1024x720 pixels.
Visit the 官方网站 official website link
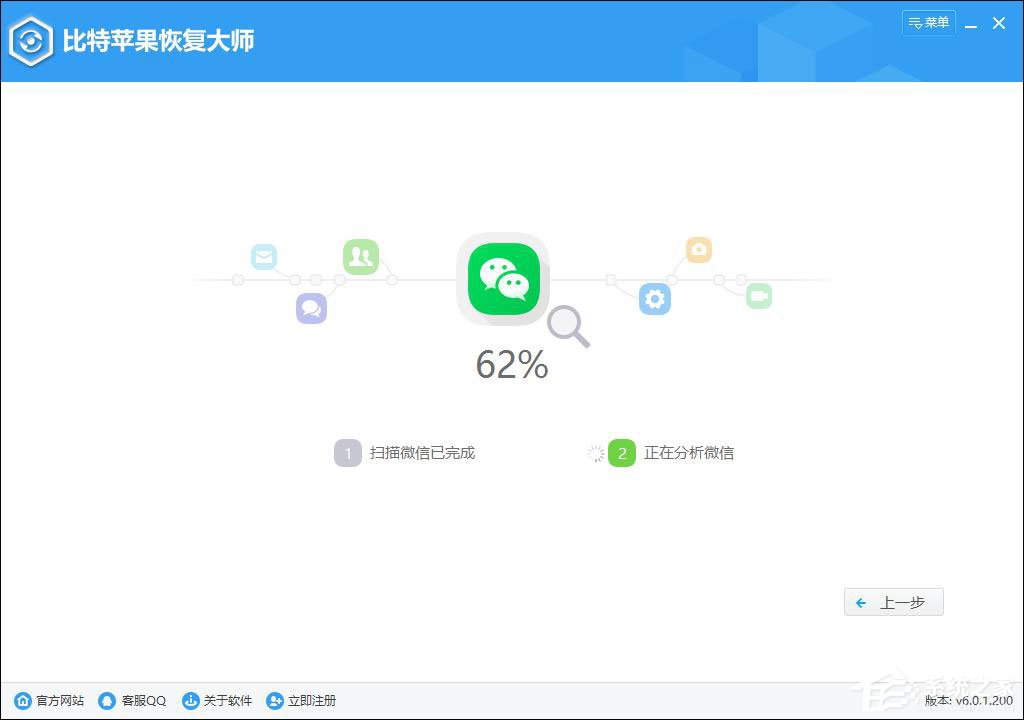coord(56,701)
